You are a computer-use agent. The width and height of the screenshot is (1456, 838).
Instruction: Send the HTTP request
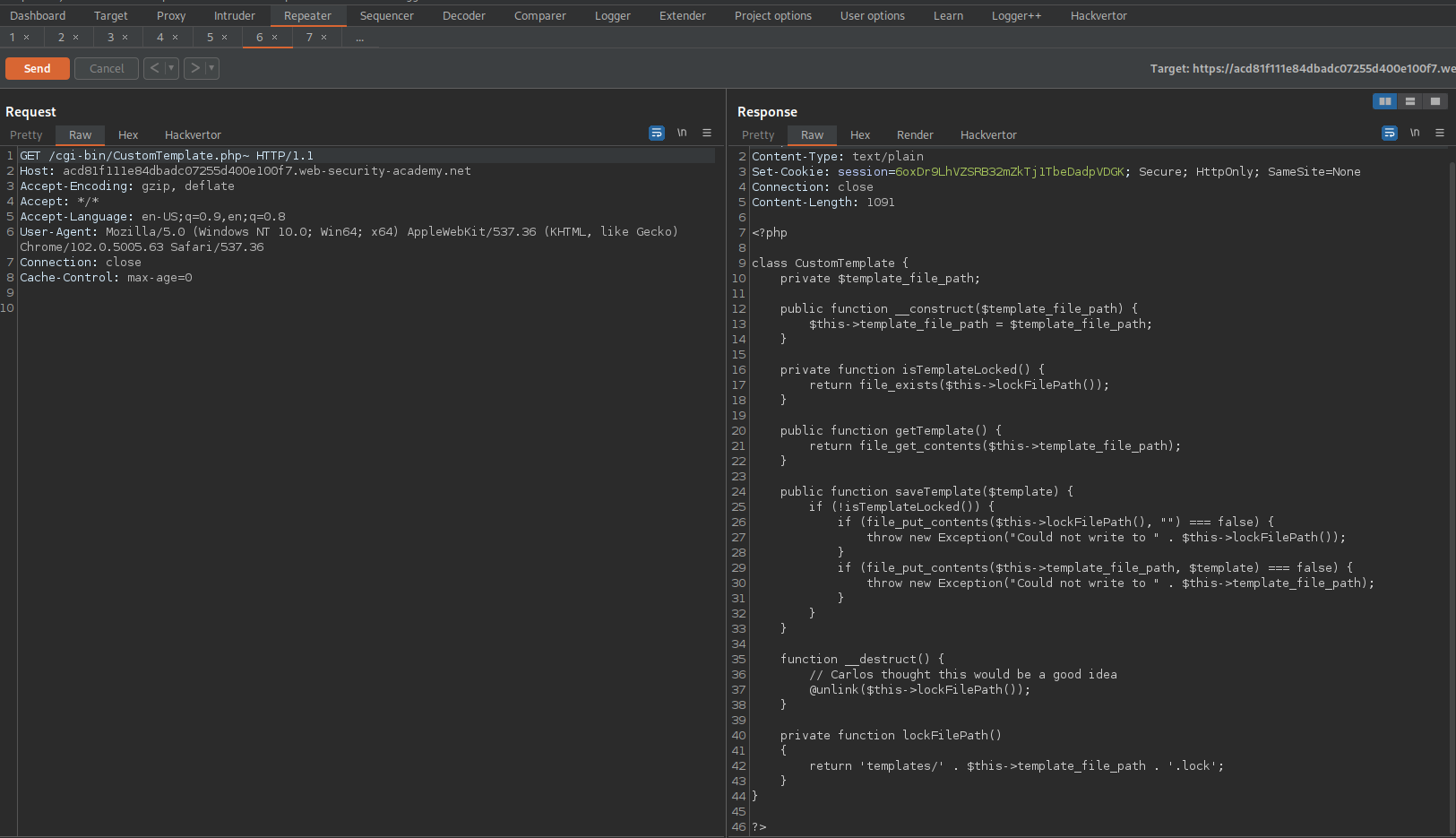pos(38,68)
